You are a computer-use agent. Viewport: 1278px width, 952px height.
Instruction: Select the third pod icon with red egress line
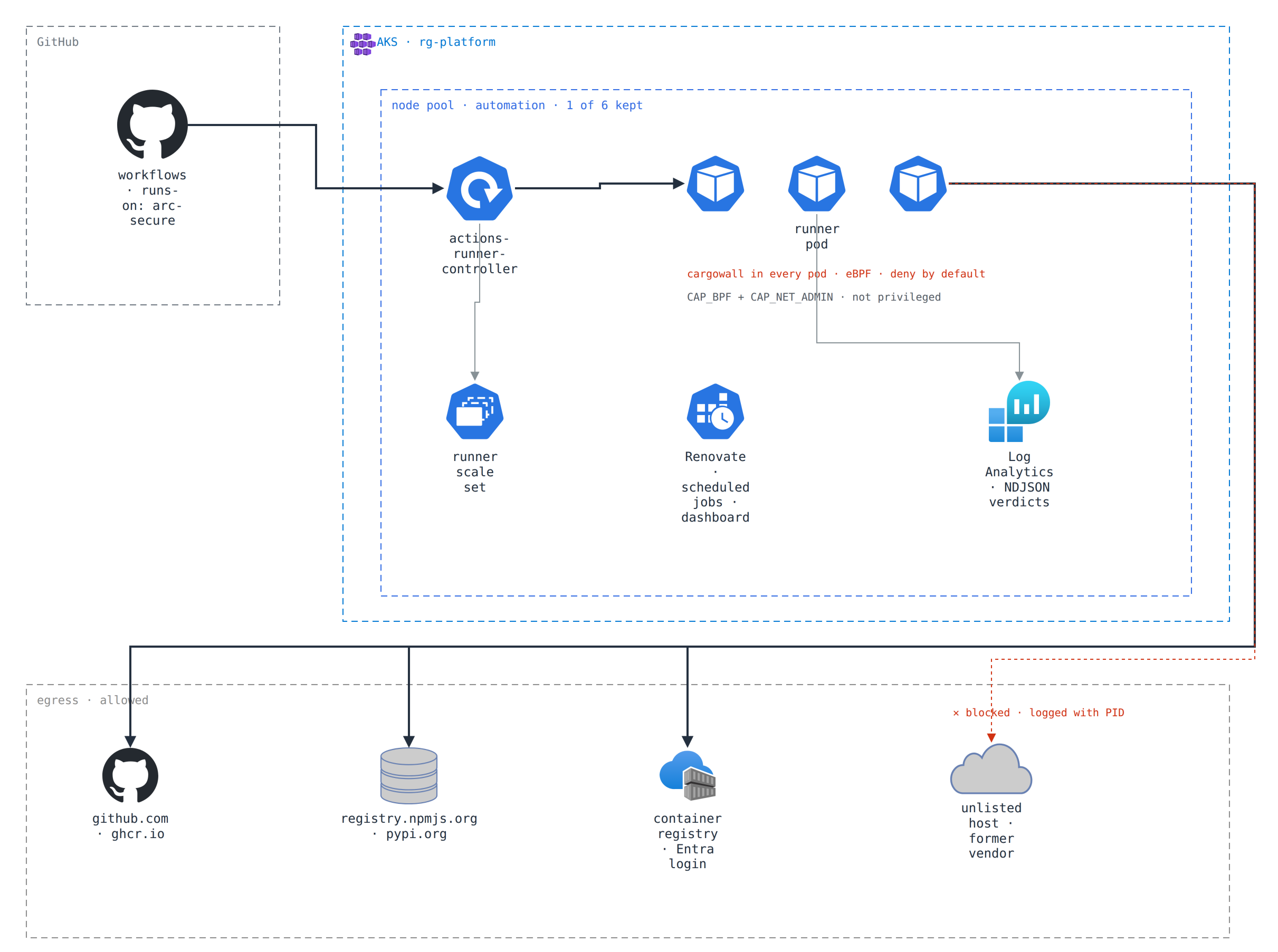(918, 184)
